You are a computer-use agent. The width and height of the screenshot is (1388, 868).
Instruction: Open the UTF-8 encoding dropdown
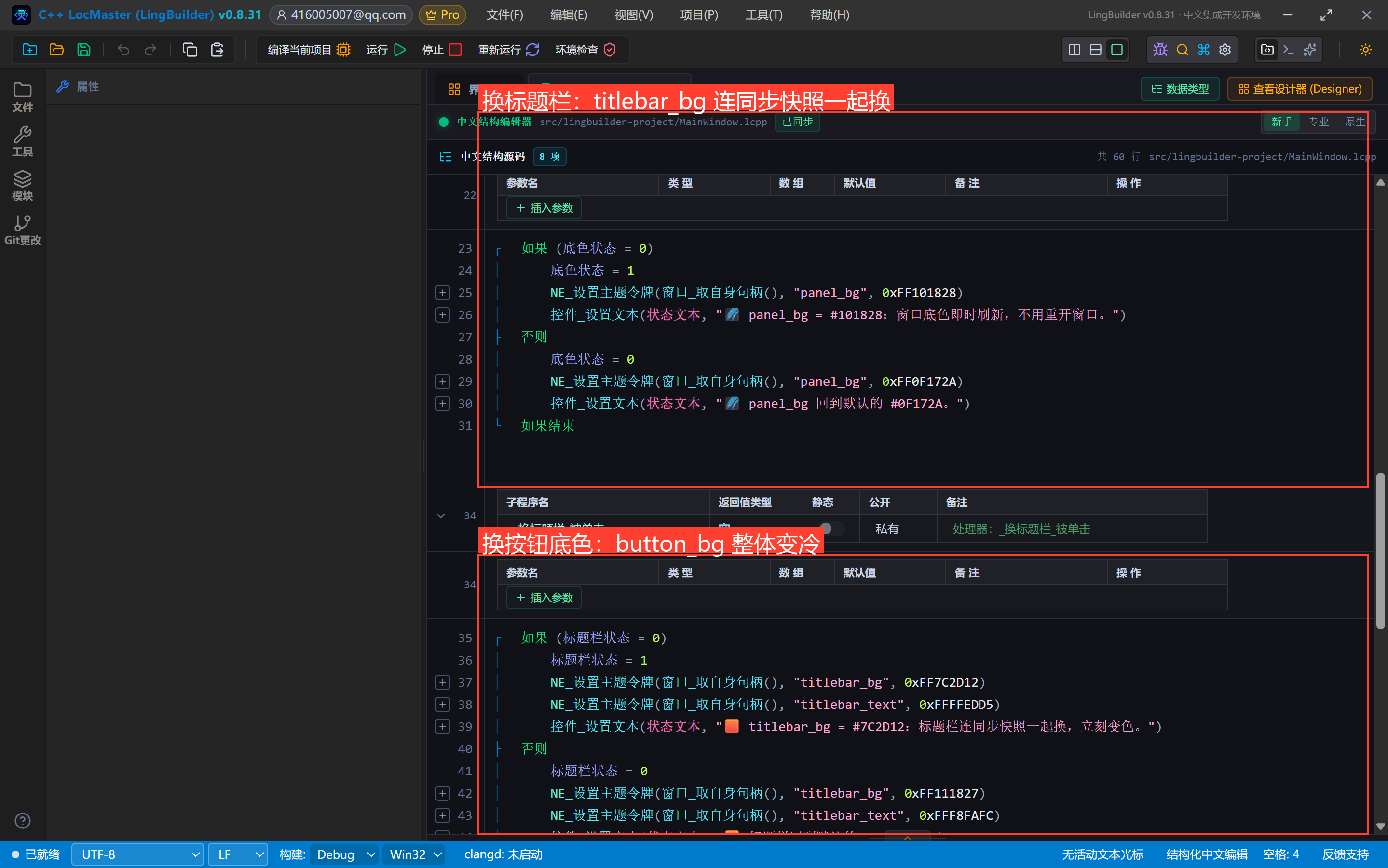pyautogui.click(x=138, y=854)
